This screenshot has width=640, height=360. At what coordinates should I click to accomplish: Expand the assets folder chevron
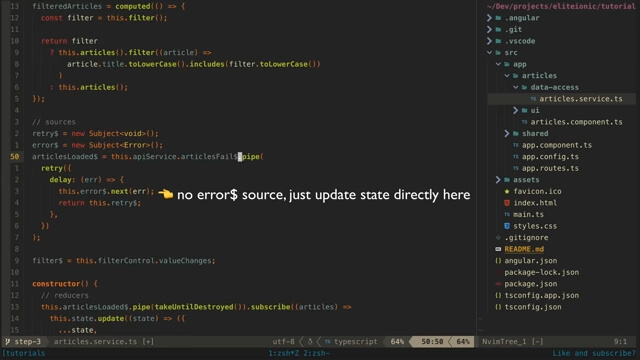[x=498, y=180]
